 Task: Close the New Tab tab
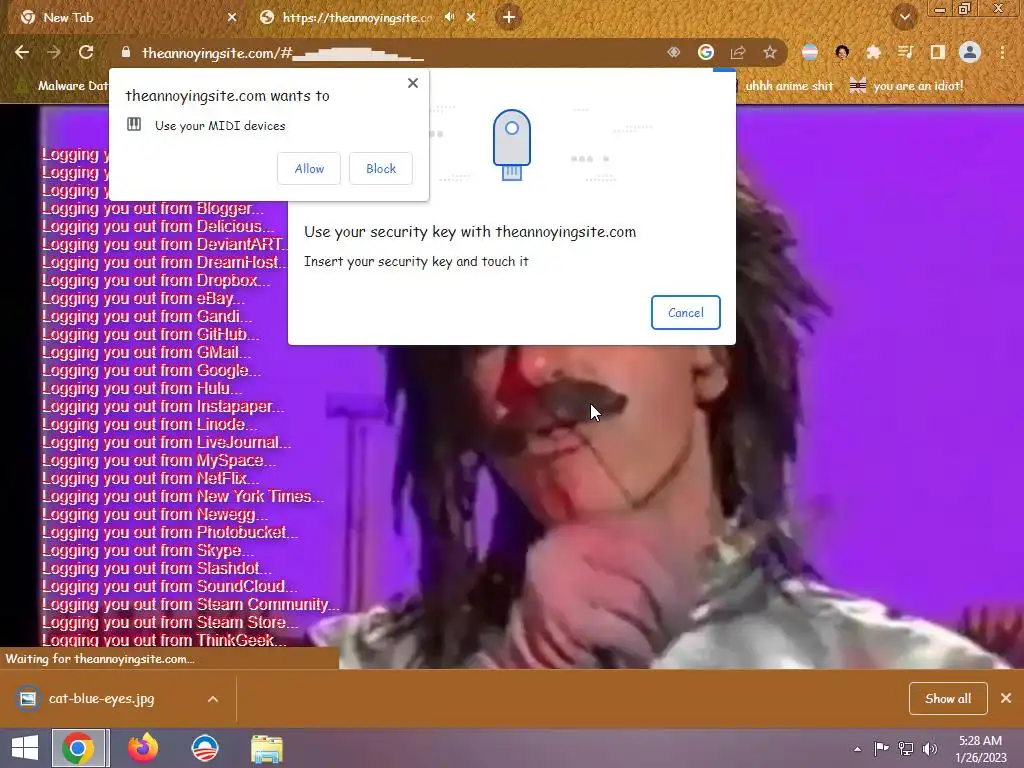click(232, 18)
